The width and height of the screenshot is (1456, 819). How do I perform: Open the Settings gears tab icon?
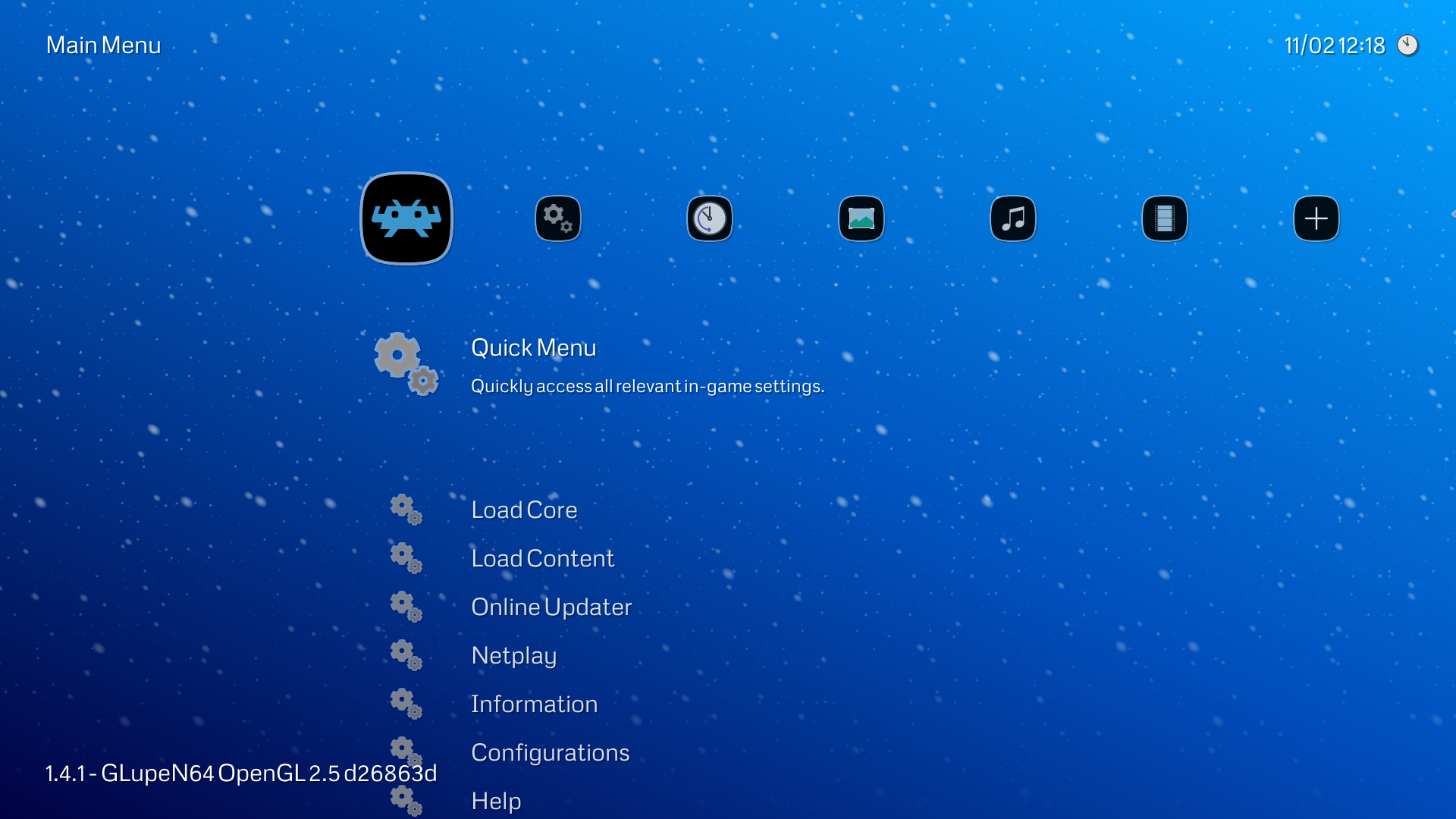(x=558, y=218)
